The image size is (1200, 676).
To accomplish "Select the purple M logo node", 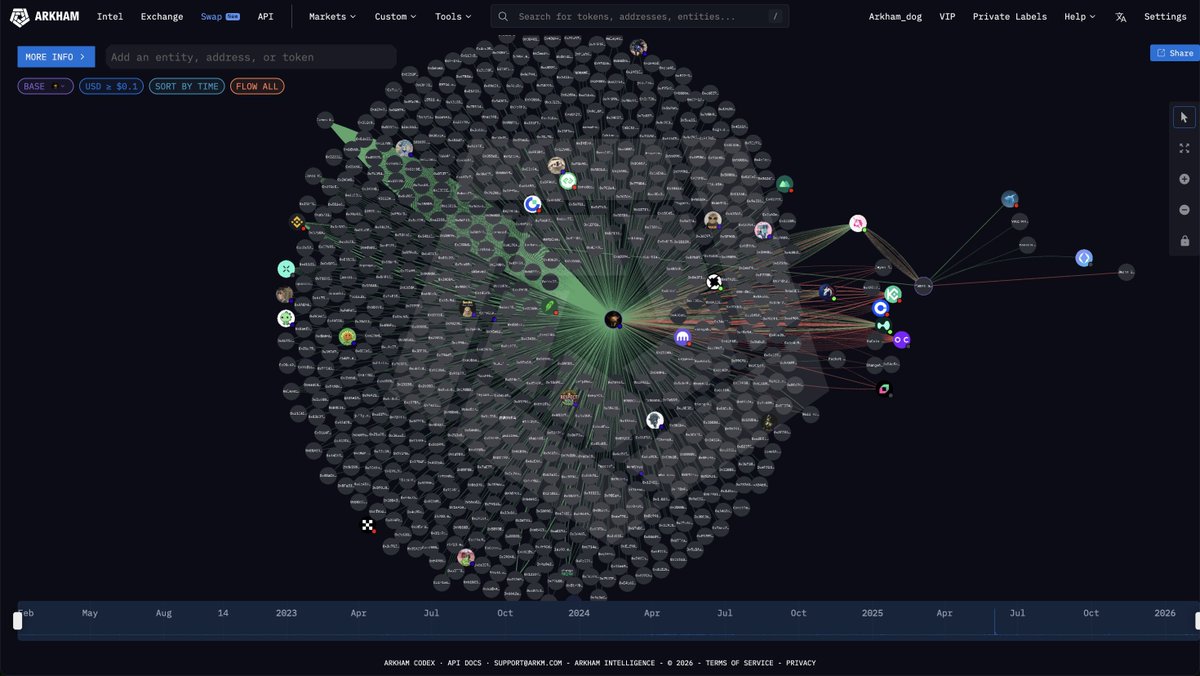I will pyautogui.click(x=683, y=338).
